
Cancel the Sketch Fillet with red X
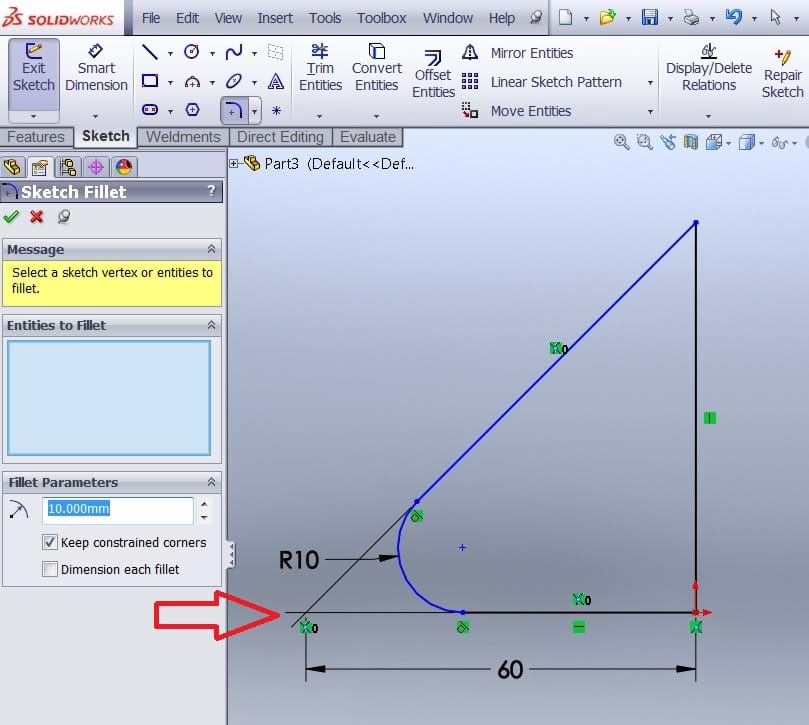coord(37,217)
